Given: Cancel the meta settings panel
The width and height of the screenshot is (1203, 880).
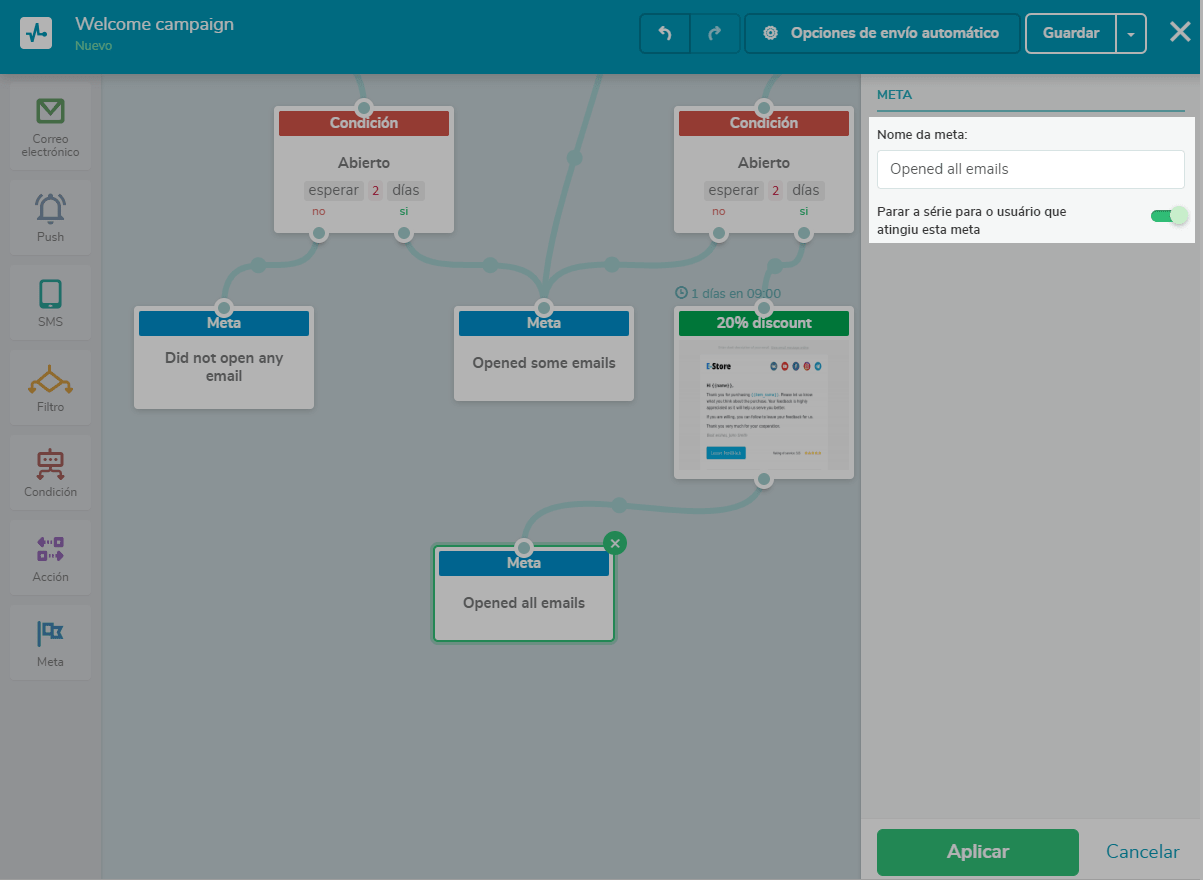Looking at the screenshot, I should click(1143, 852).
